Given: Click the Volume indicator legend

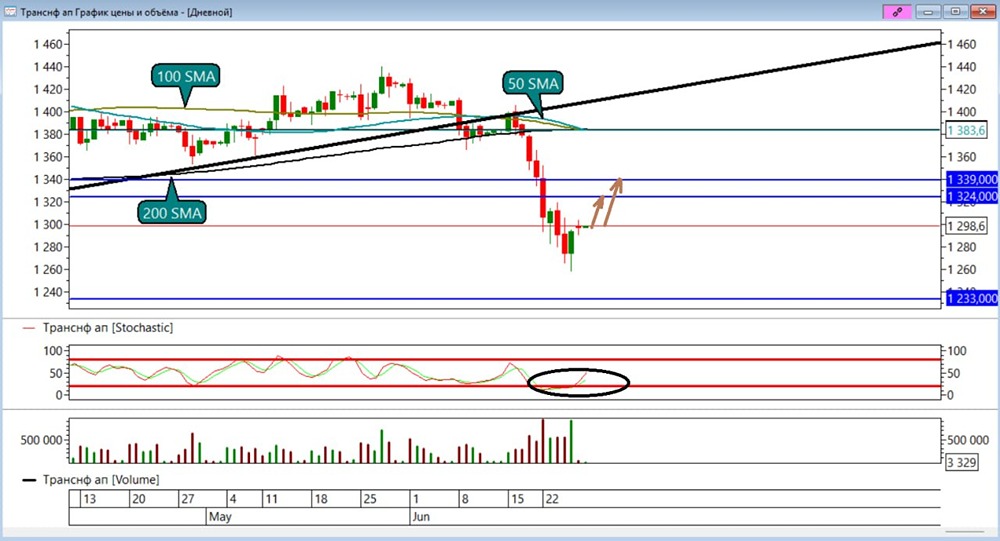Looking at the screenshot, I should point(91,480).
